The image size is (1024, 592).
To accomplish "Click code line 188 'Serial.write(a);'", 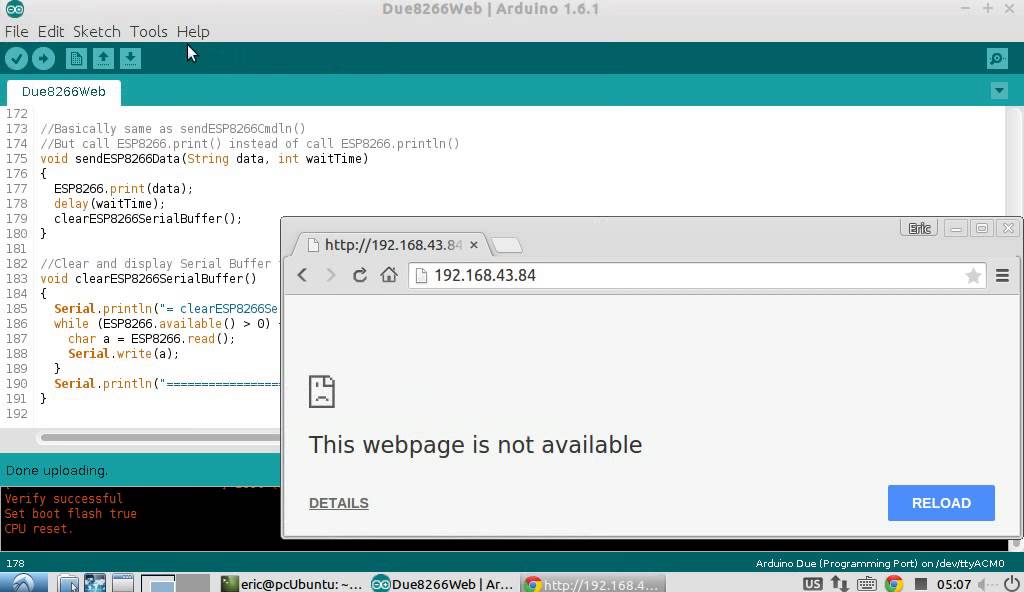I will point(123,354).
